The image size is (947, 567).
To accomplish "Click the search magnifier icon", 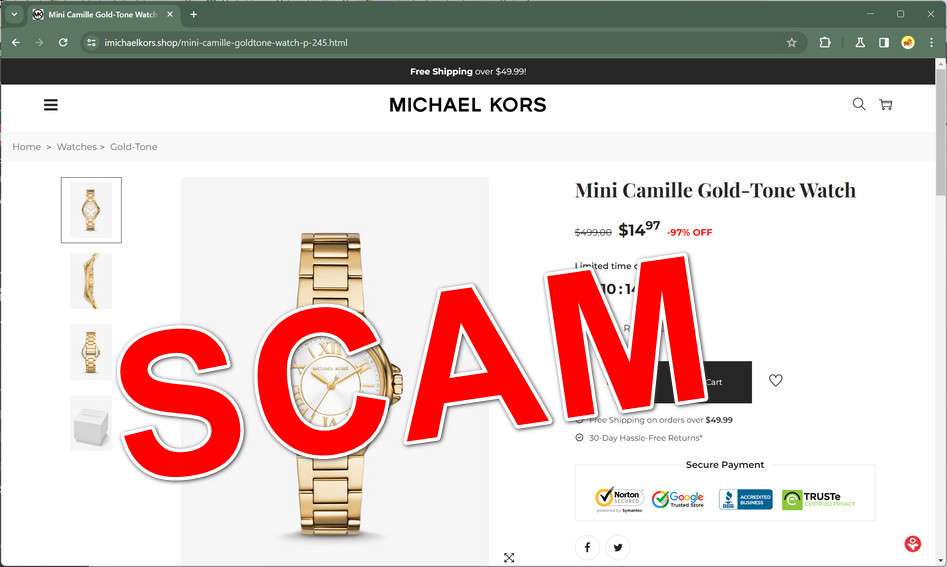I will coord(858,104).
